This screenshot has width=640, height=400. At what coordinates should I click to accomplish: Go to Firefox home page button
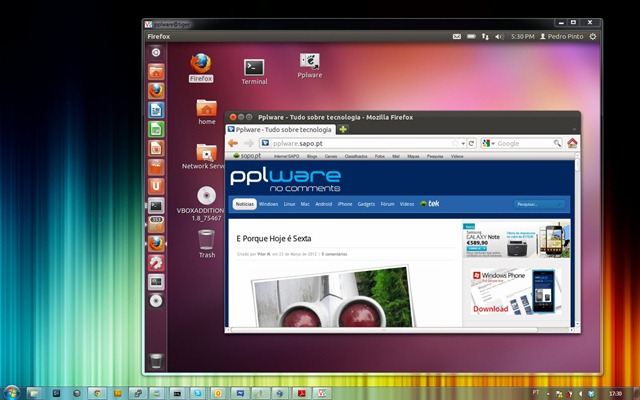572,143
